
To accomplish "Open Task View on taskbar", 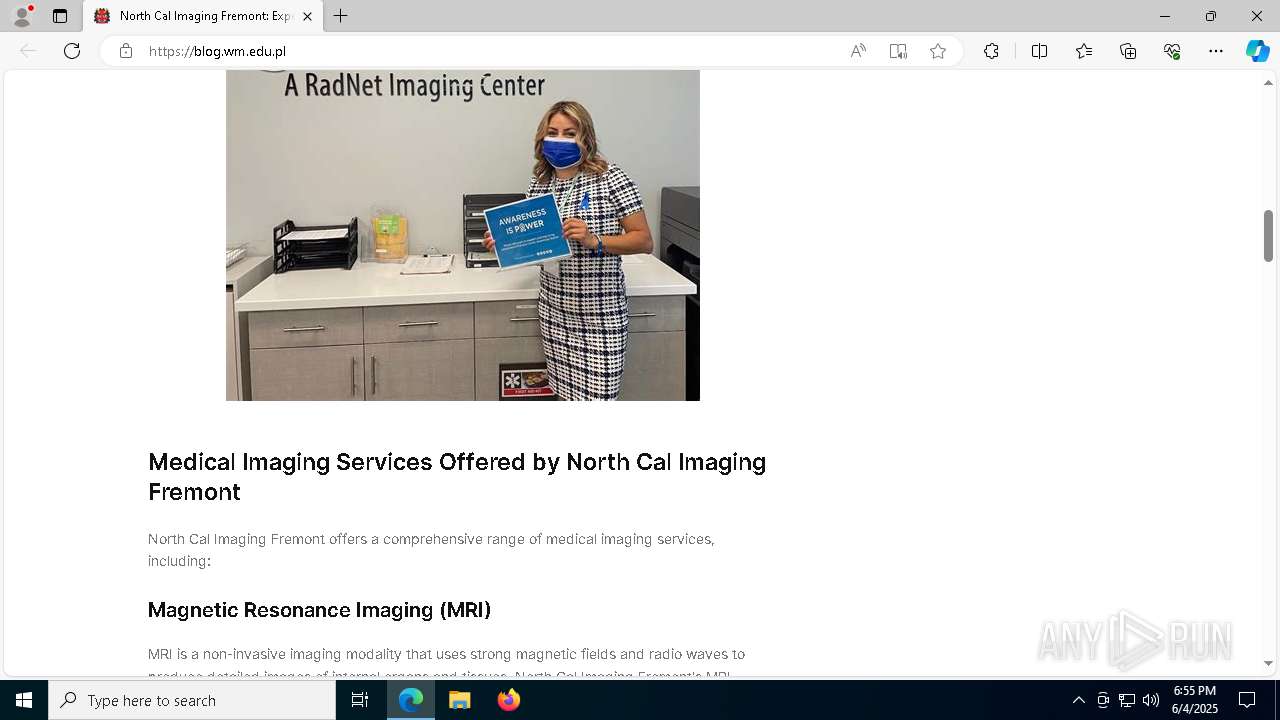I will pyautogui.click(x=360, y=700).
